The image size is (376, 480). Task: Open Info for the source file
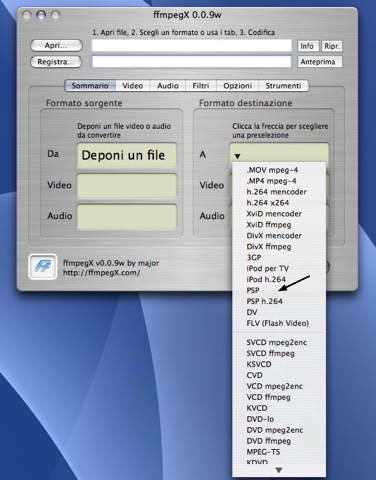308,46
